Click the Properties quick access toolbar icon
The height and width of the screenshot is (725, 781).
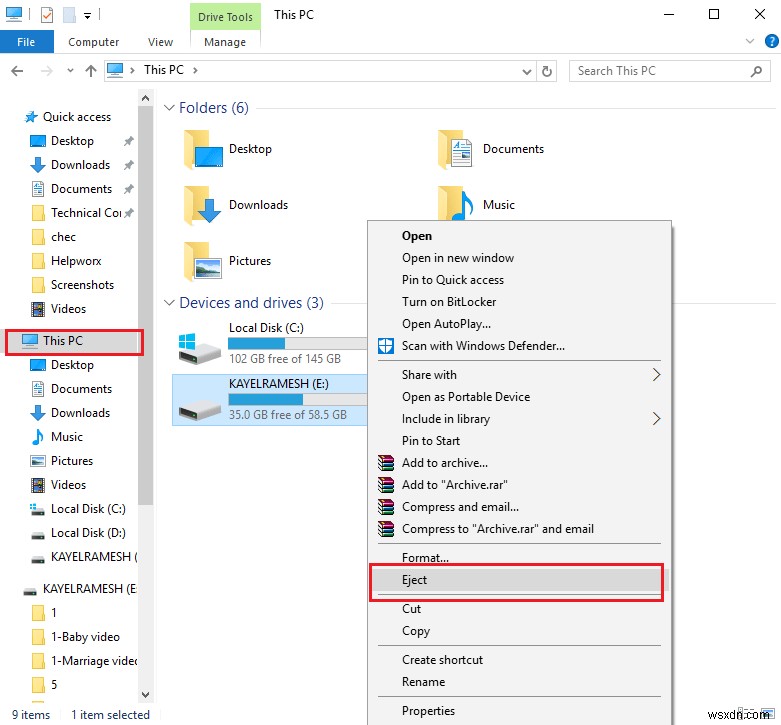(x=46, y=15)
